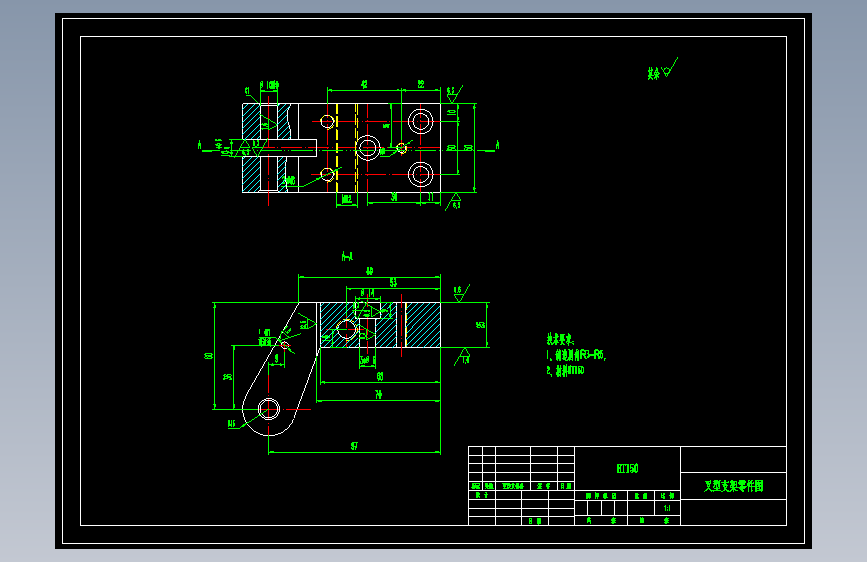Viewport: 867px width, 562px height.
Task: Click the upper-right counterbored hole in top view
Action: coord(421,121)
